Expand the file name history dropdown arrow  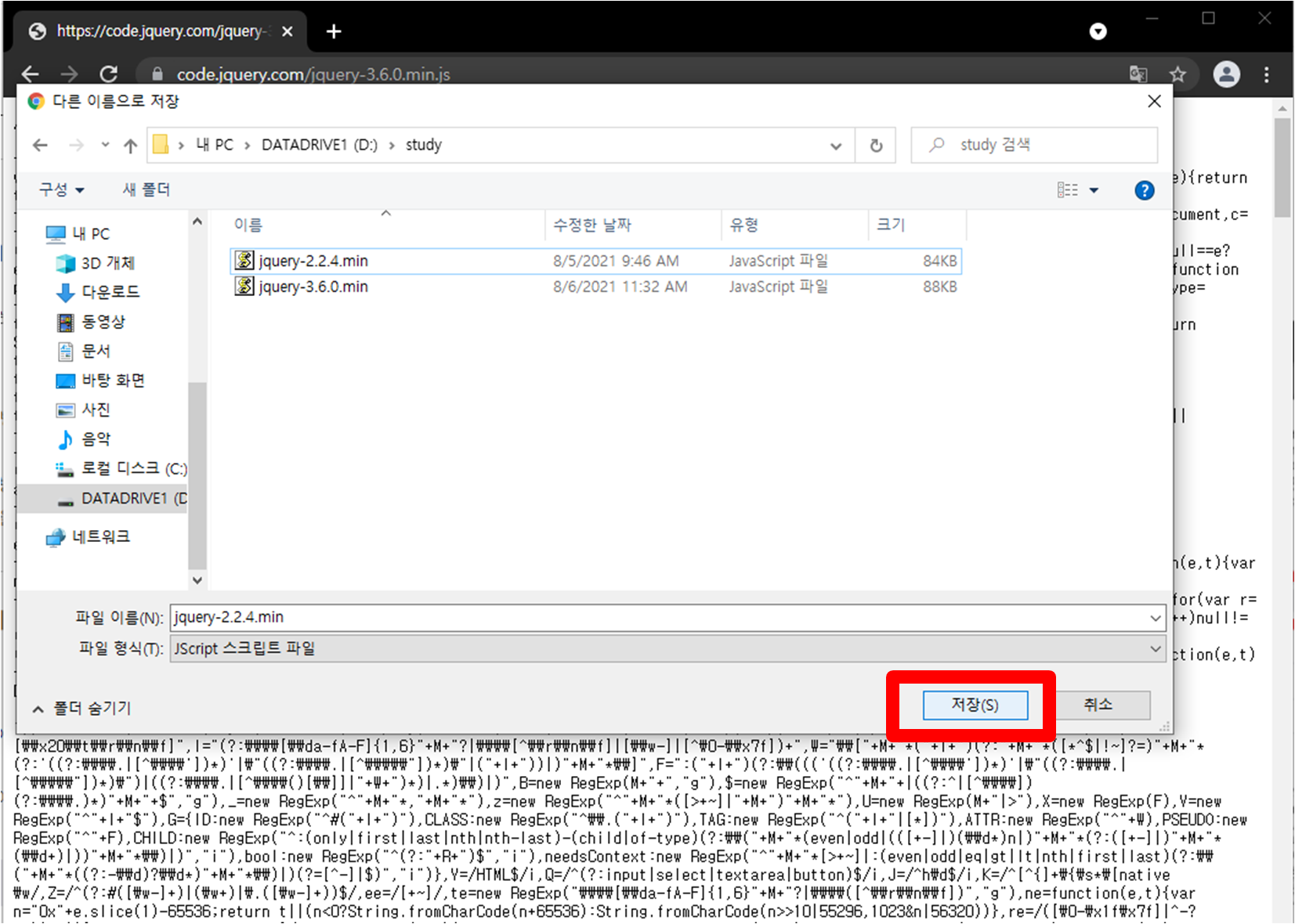[1156, 618]
